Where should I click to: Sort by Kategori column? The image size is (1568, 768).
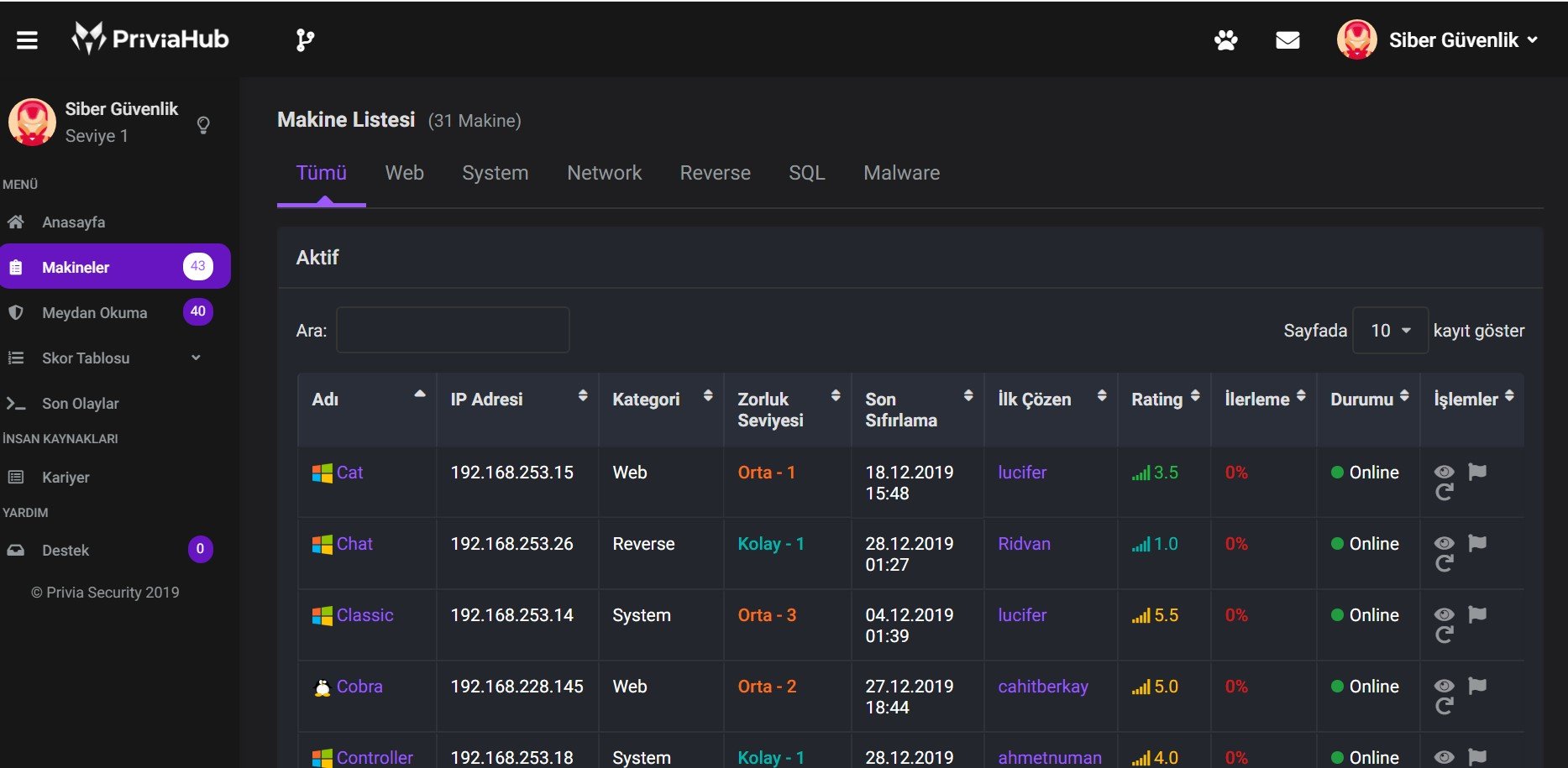point(661,410)
